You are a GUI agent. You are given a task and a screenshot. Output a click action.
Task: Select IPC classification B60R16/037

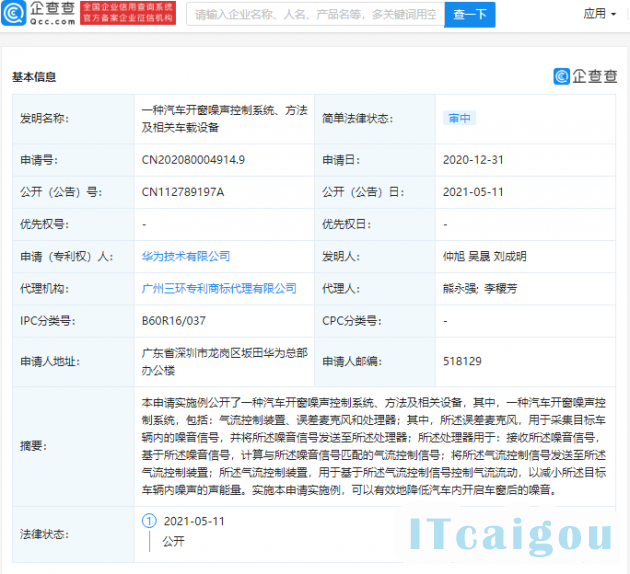pos(174,321)
